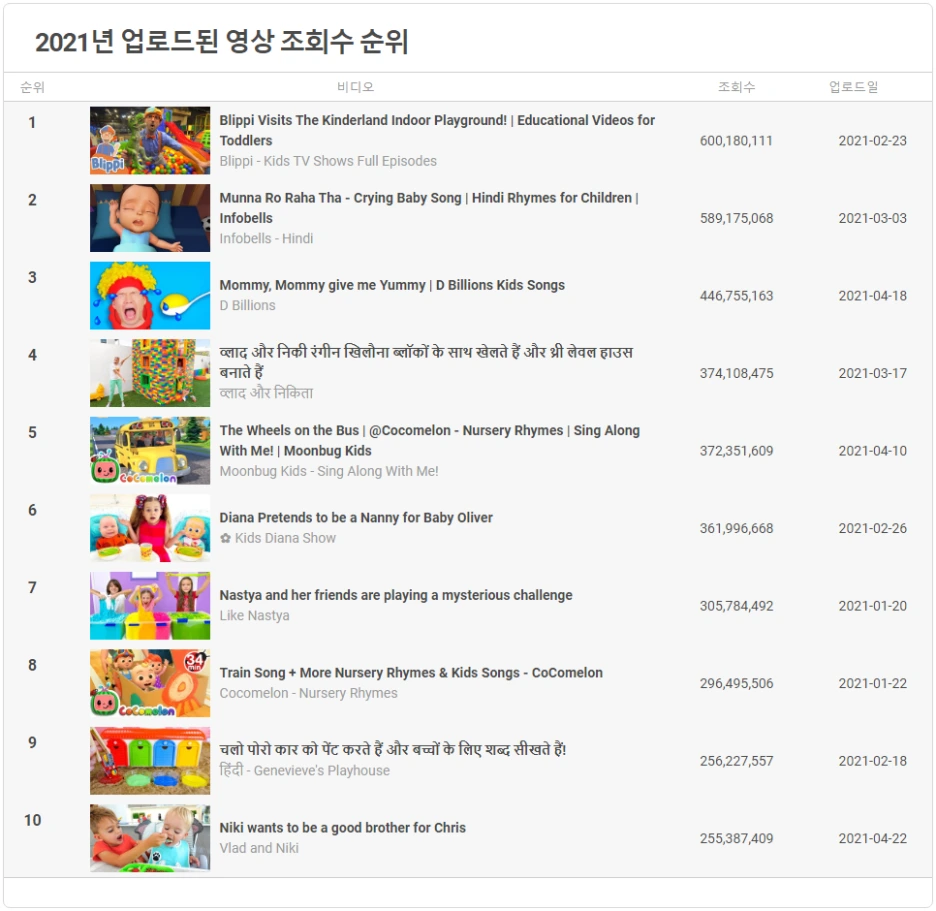Click the Blippi Visits The Kinderland title link
This screenshot has width=936, height=911.
tap(437, 130)
